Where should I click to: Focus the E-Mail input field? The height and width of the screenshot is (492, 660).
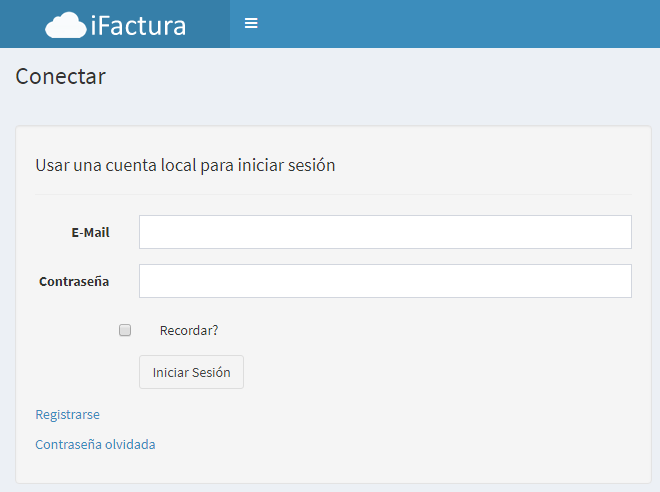click(x=385, y=232)
